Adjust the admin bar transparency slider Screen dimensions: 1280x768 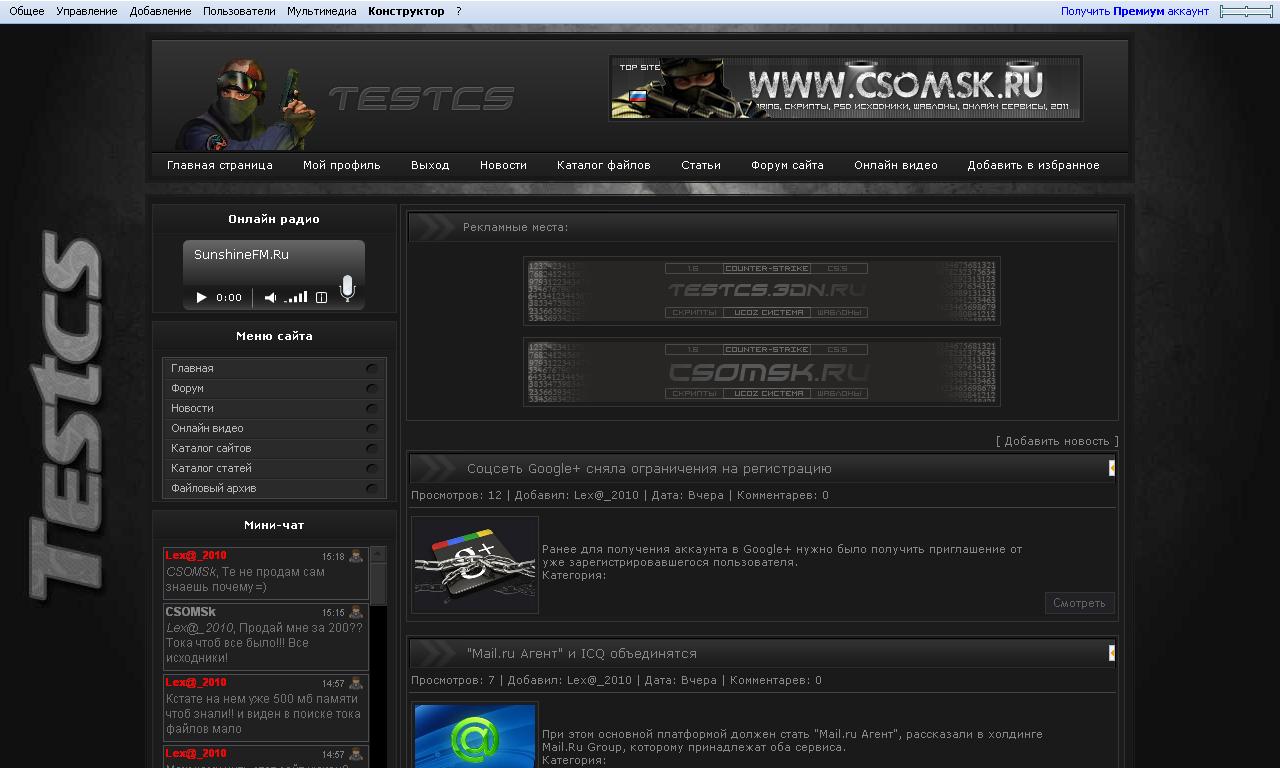click(1246, 11)
